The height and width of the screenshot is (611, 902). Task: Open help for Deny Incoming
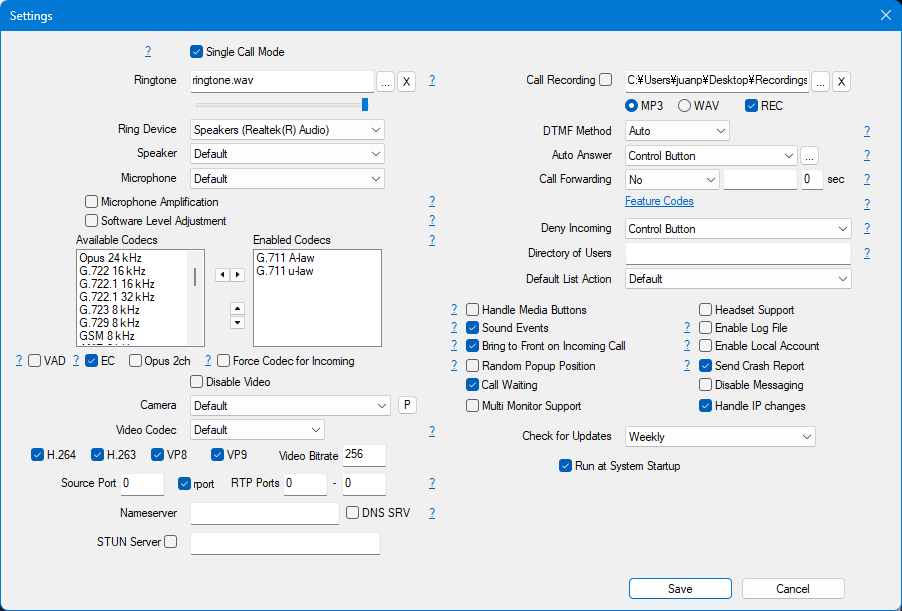867,228
